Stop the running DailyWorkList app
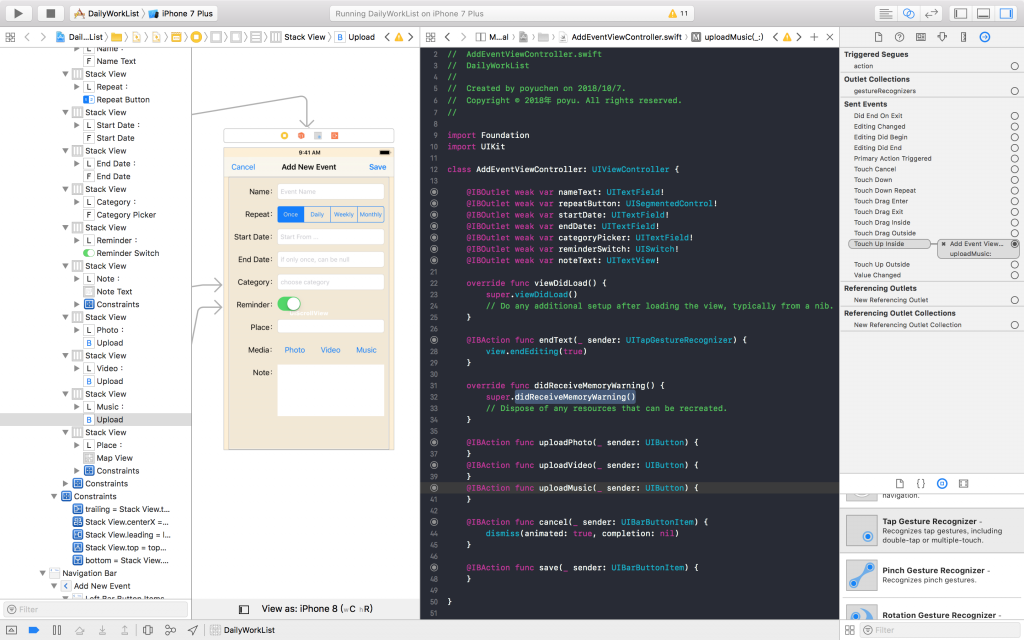This screenshot has height=640, width=1024. point(50,13)
